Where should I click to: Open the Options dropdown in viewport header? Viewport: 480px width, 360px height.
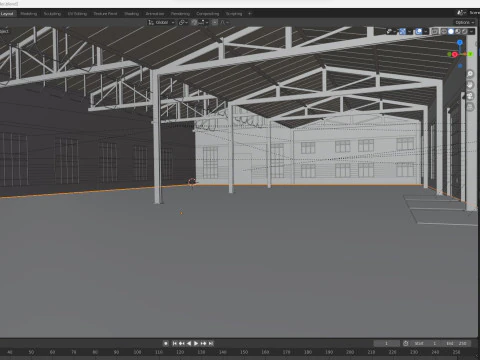tap(464, 22)
